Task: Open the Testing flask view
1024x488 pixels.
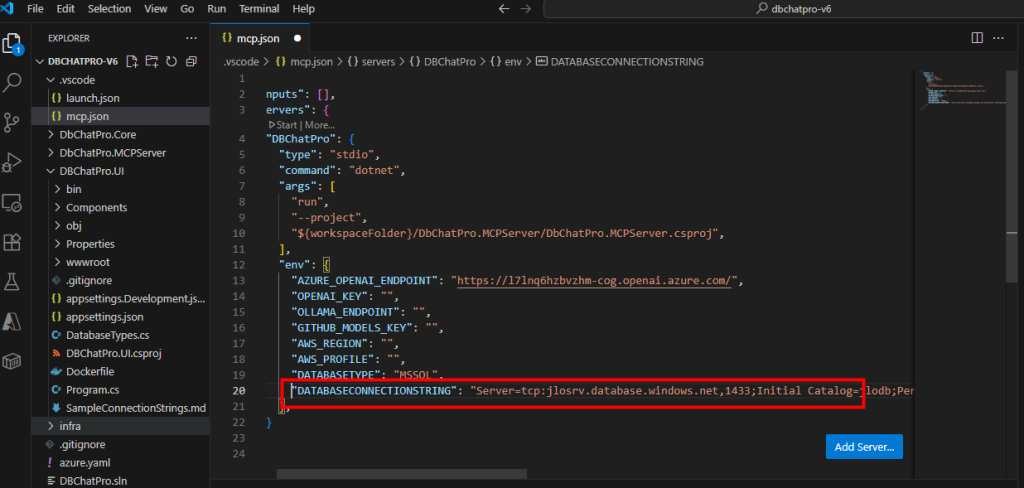Action: (12, 282)
